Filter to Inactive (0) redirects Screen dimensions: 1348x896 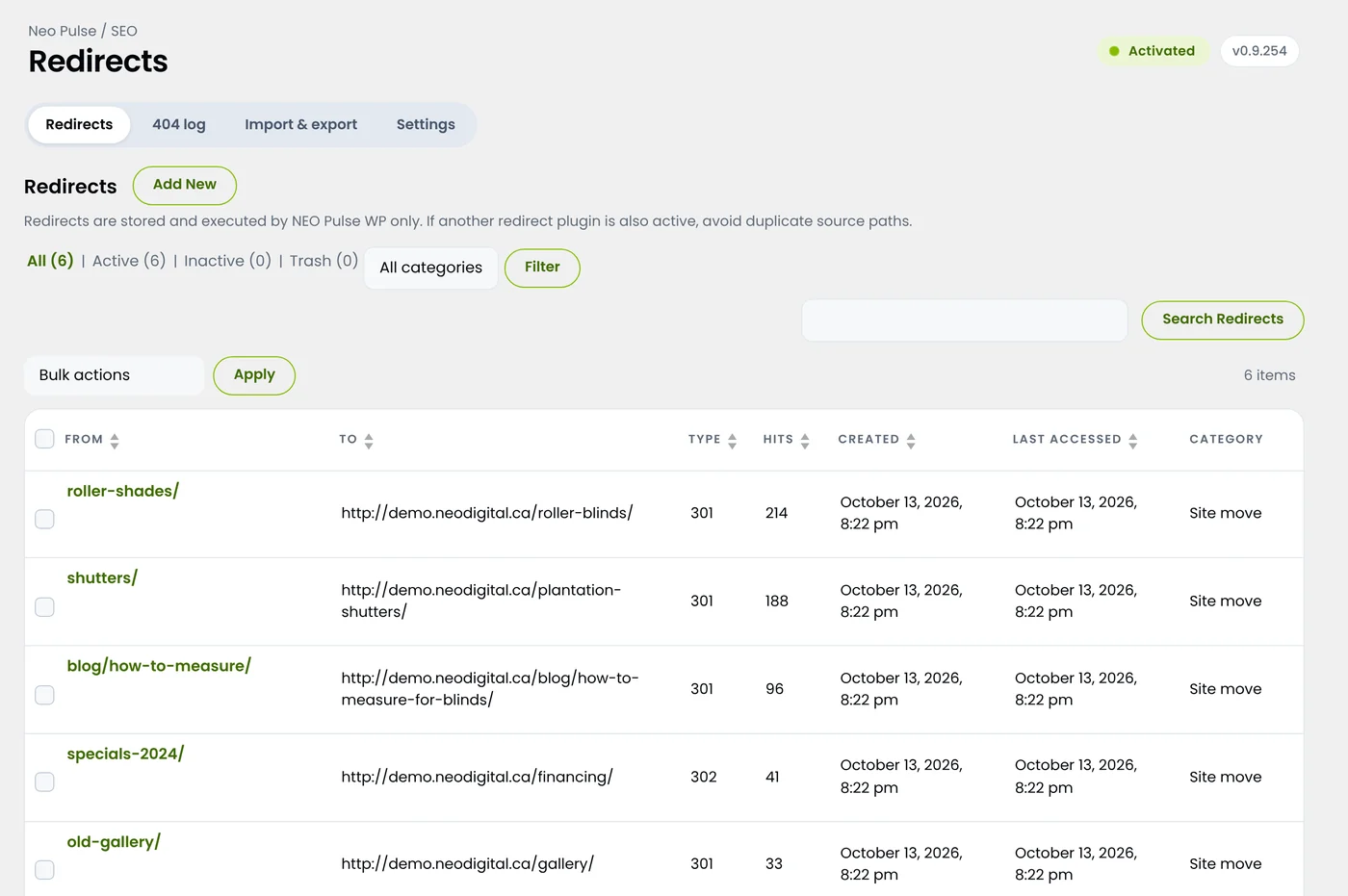pos(227,261)
